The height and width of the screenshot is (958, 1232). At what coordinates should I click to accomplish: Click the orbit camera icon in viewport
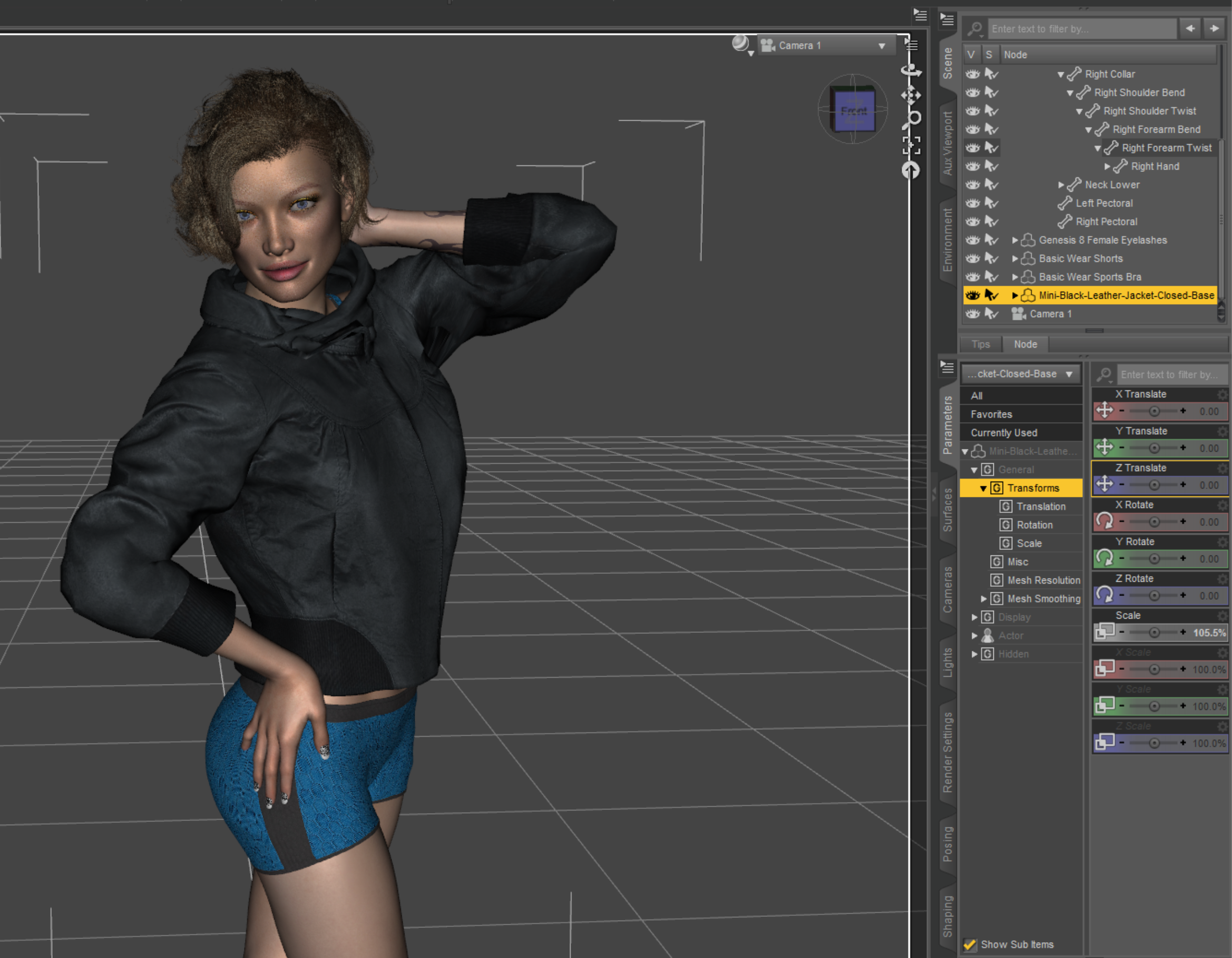tap(911, 71)
